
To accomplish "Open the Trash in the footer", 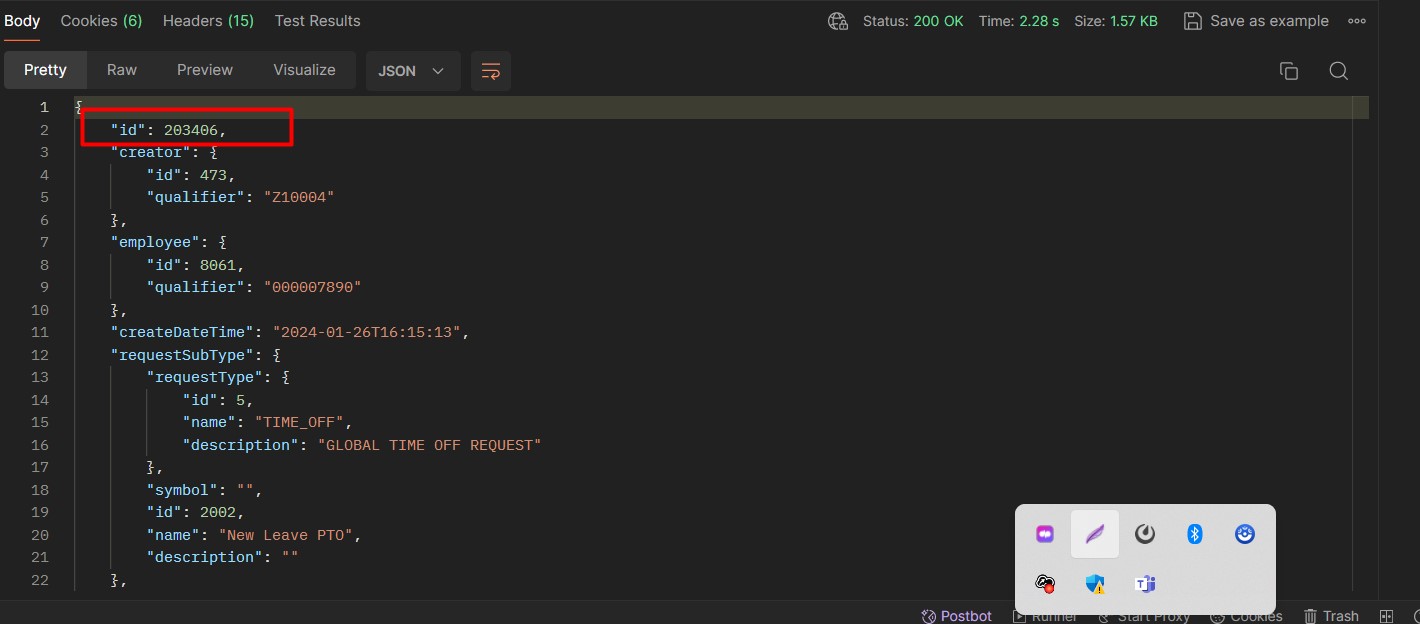I will (1331, 616).
